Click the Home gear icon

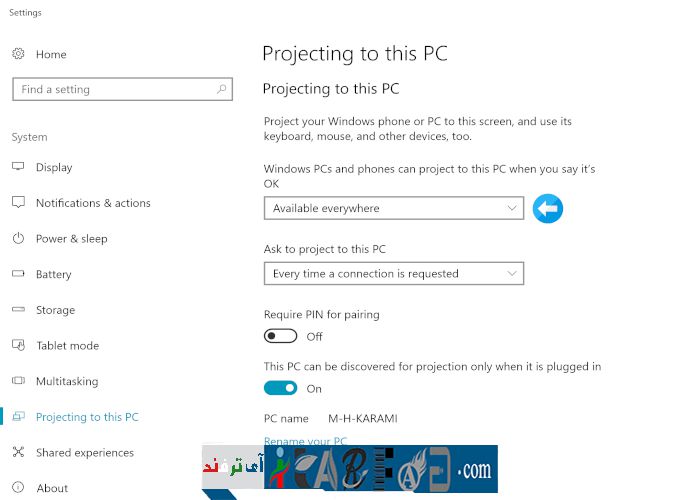click(x=18, y=54)
